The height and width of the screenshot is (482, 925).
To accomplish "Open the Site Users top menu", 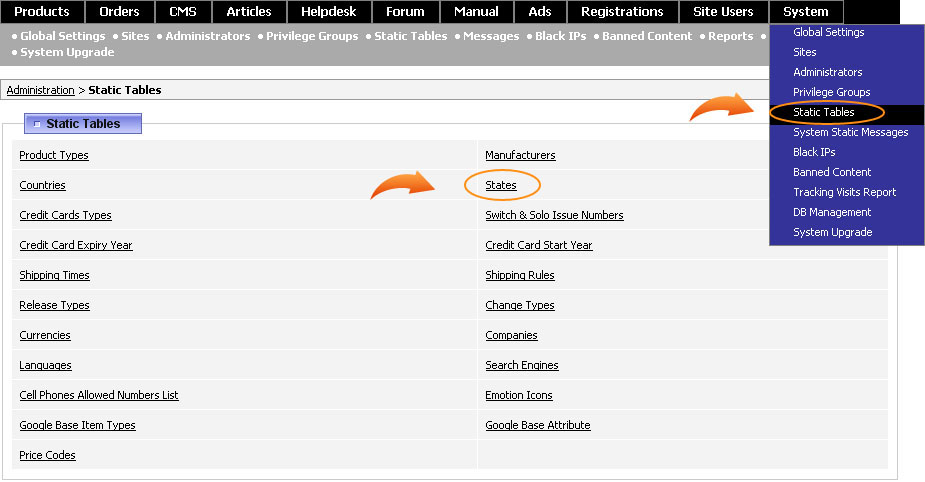I will tap(723, 12).
